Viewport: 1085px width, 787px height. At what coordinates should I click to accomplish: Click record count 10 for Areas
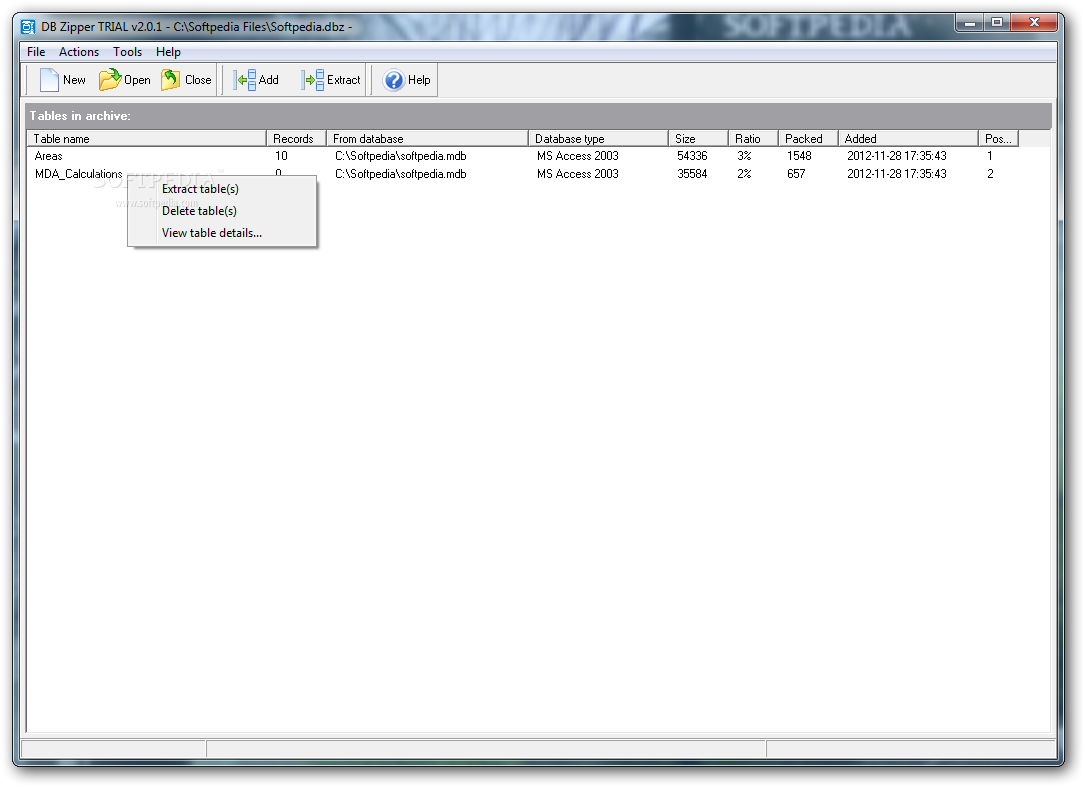click(x=281, y=156)
